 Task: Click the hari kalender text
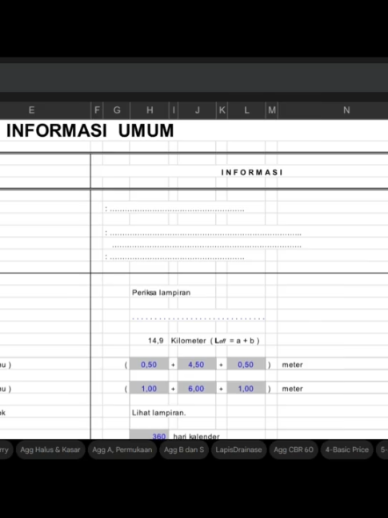(196, 436)
